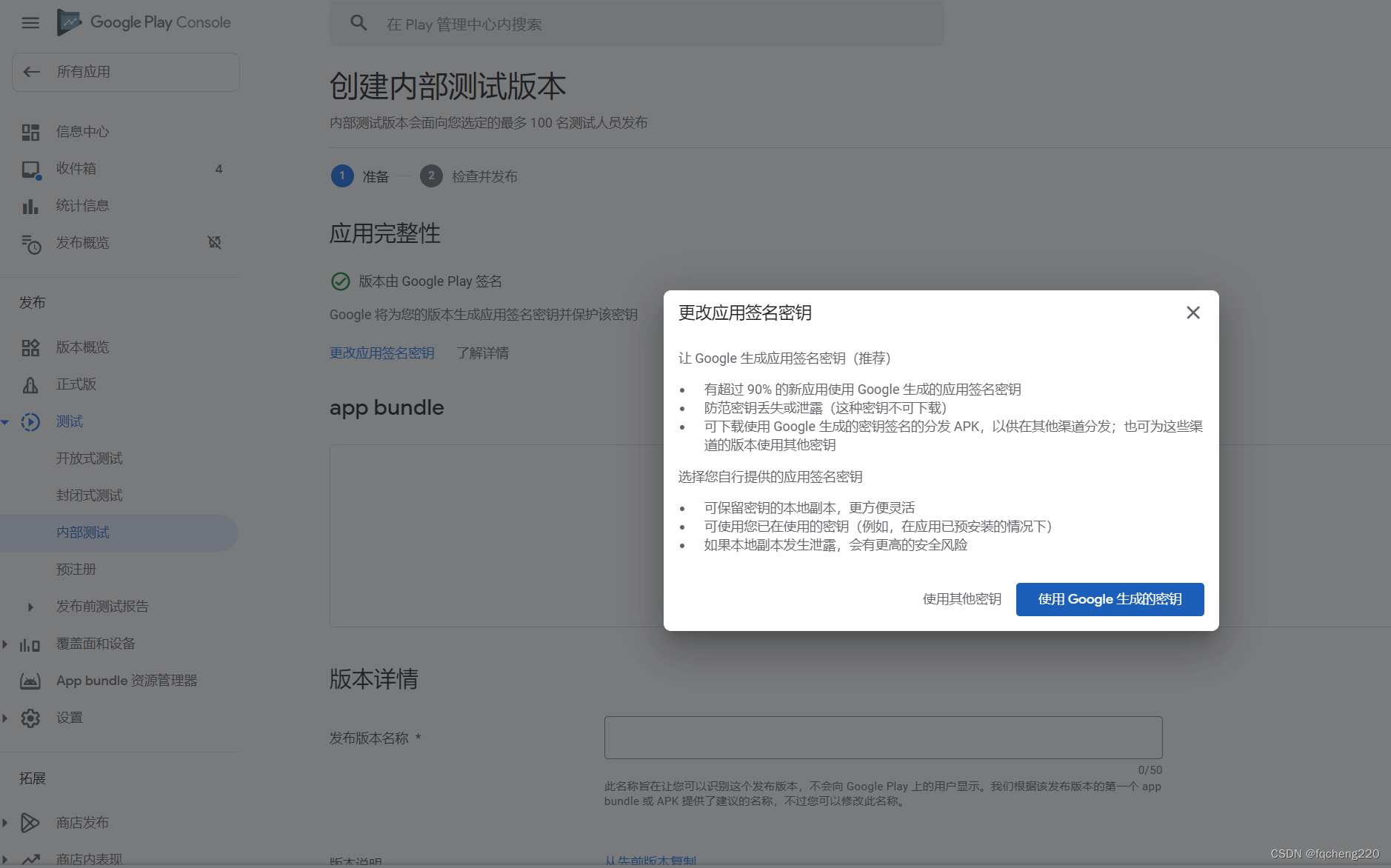
Task: Open 信息中心 via its dashboard icon
Action: coord(30,131)
